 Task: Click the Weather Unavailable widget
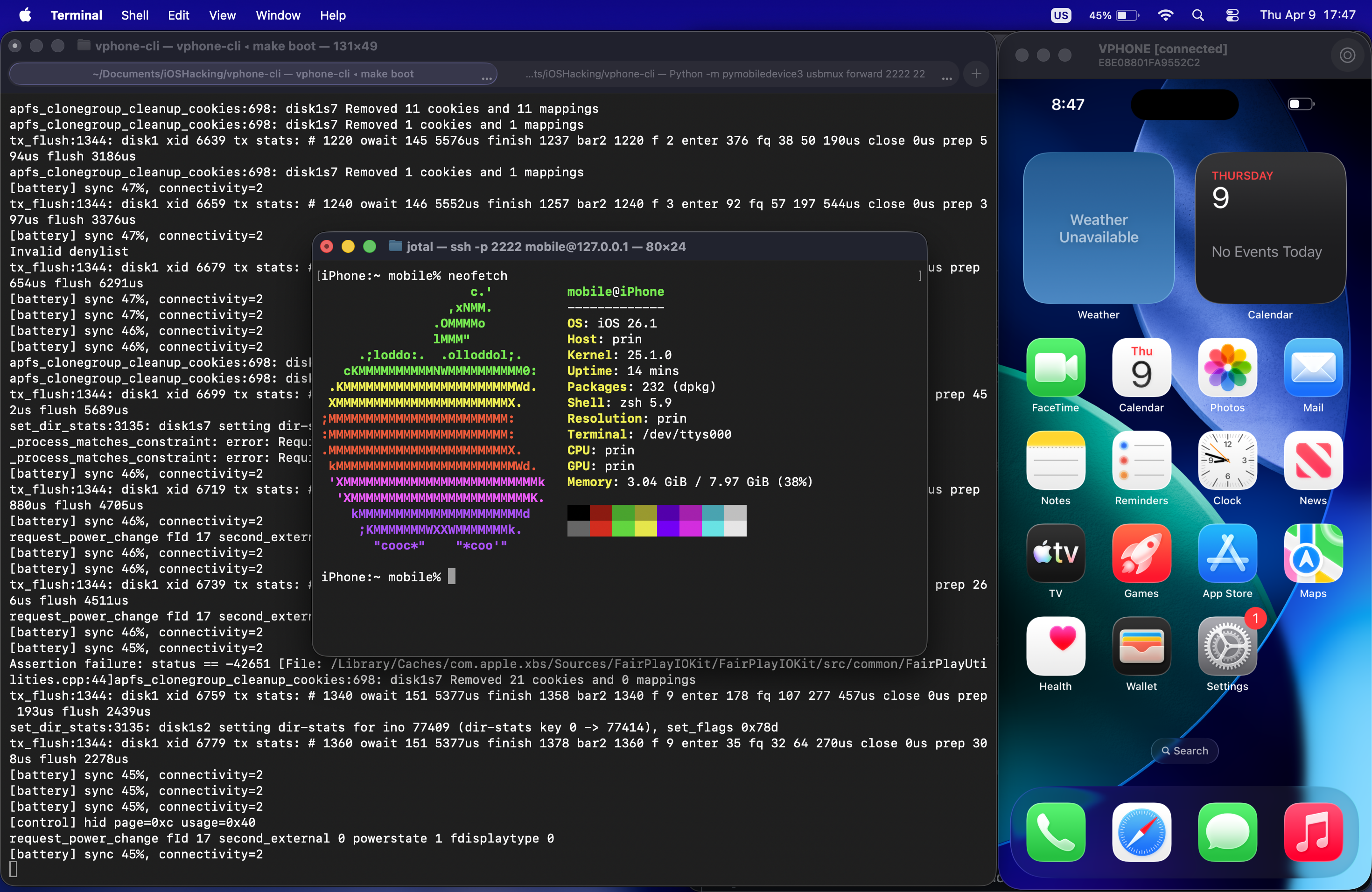(1098, 228)
